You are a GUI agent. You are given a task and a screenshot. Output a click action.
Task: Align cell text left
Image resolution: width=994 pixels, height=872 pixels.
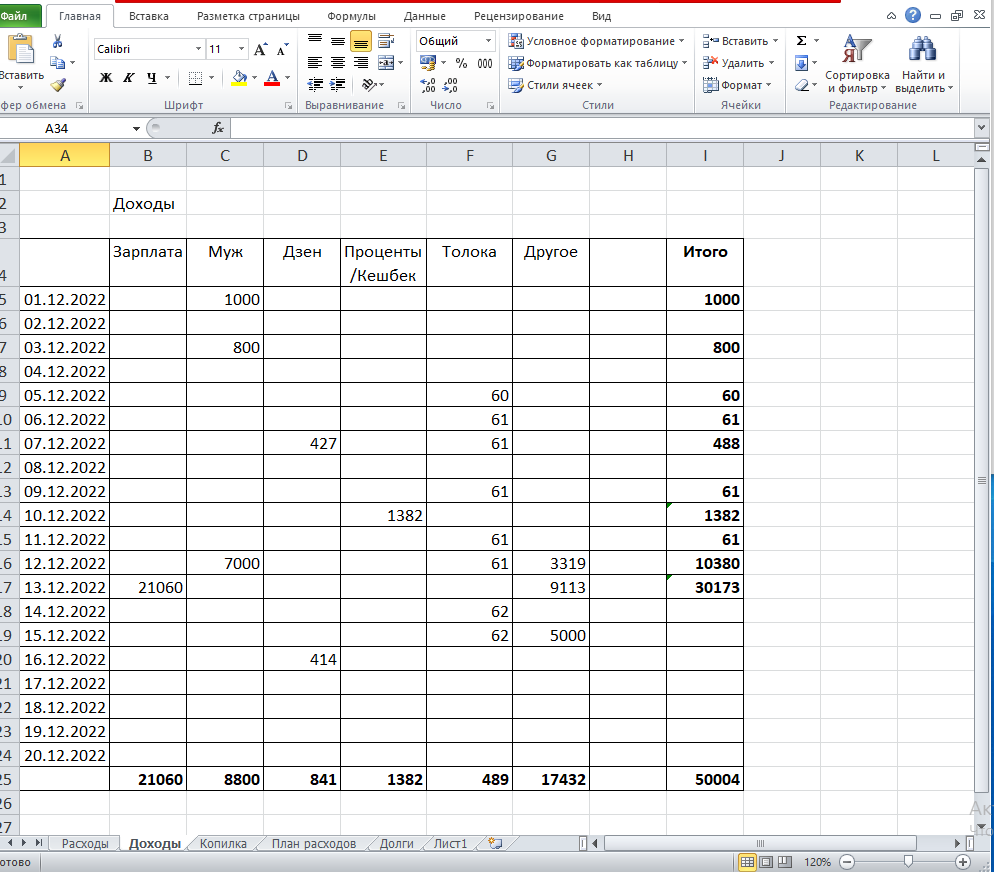315,63
